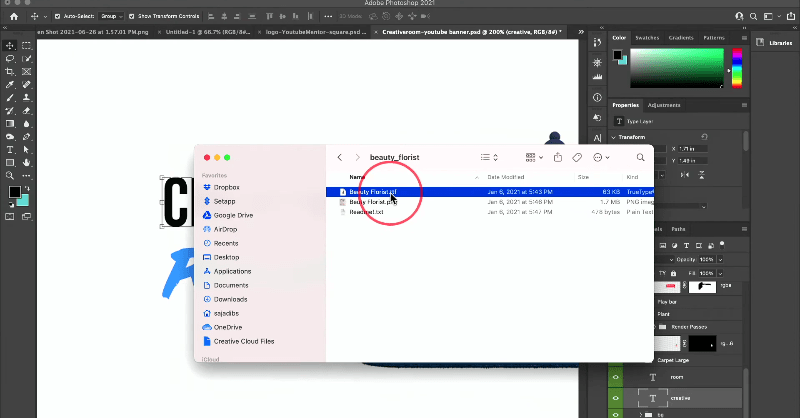
Task: Open the Finder group-by dropdown
Action: [x=534, y=157]
